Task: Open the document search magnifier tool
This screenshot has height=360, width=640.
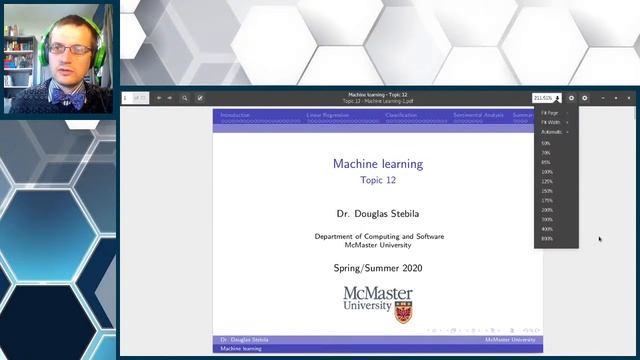Action: (185, 98)
